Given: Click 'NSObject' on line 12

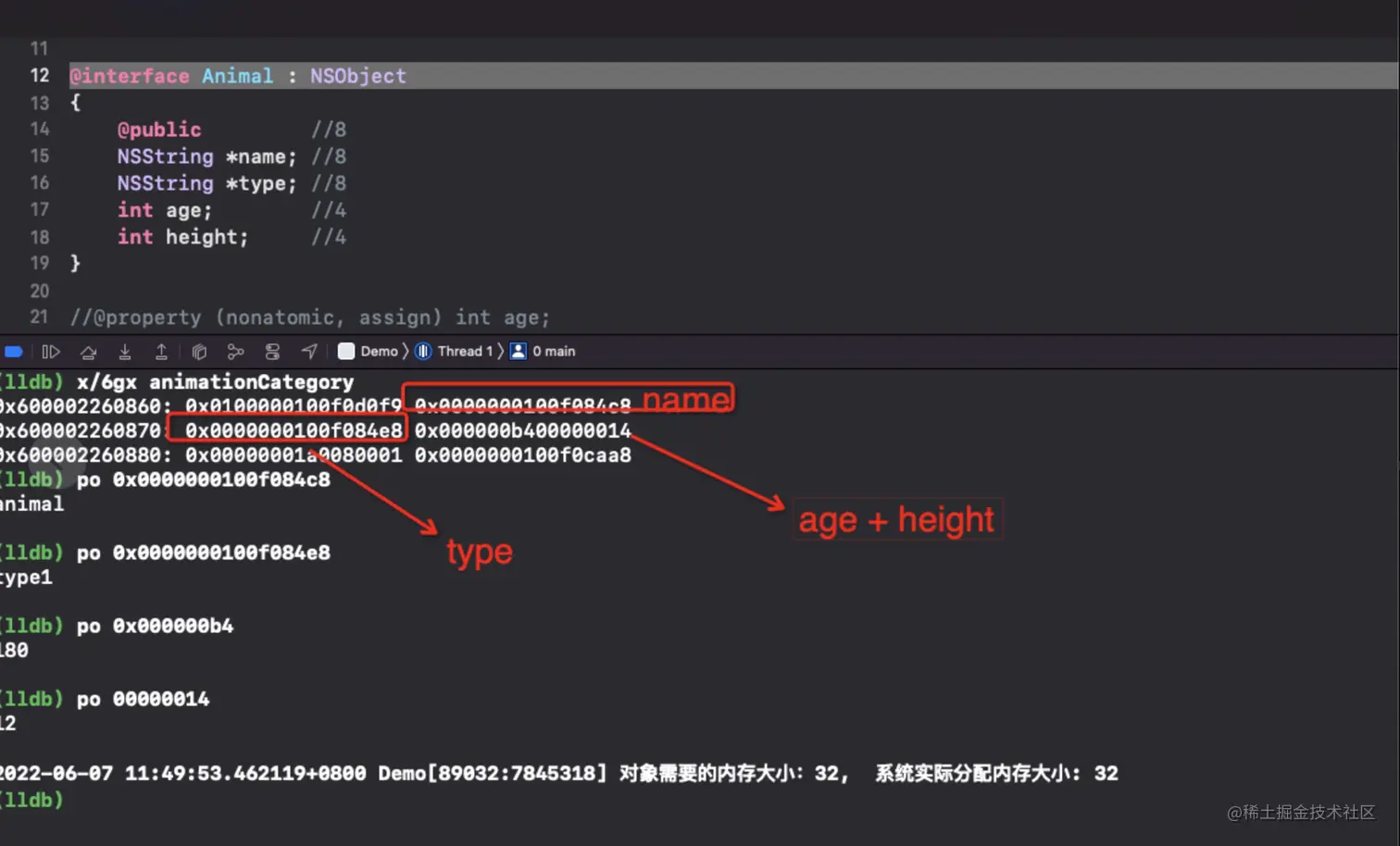Looking at the screenshot, I should tap(358, 76).
